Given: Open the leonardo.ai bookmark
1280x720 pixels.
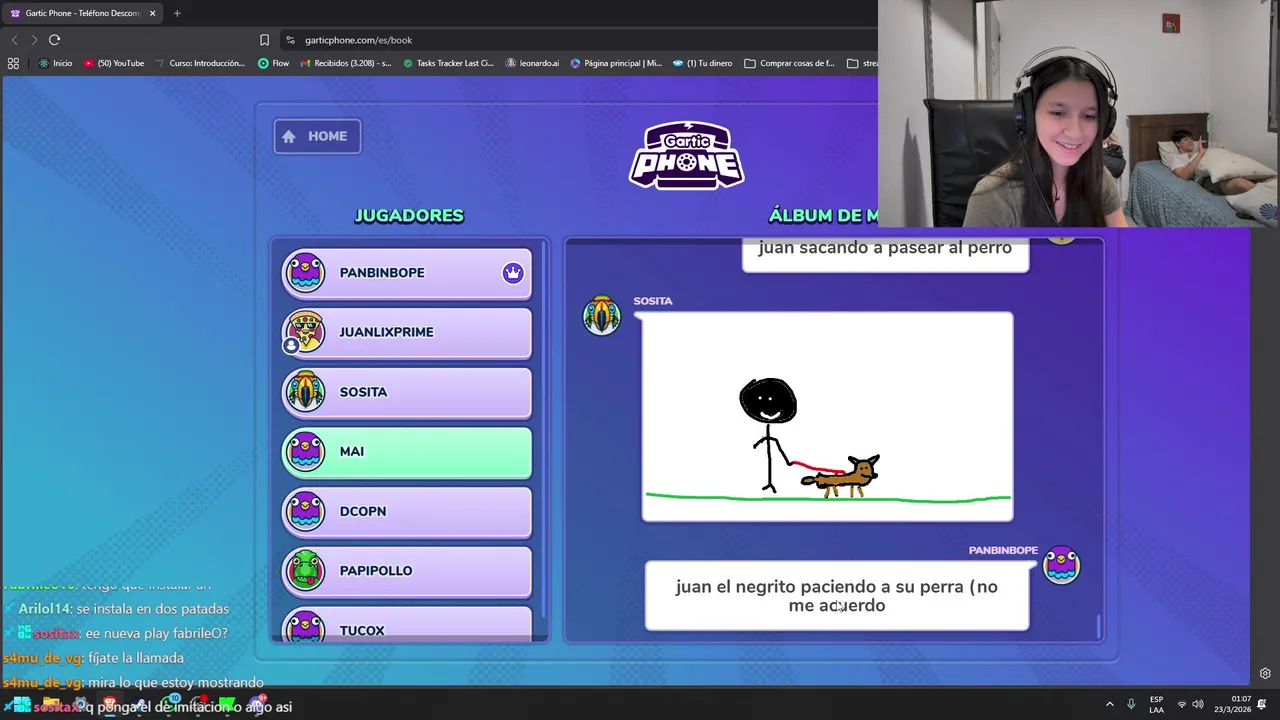Looking at the screenshot, I should 532,63.
